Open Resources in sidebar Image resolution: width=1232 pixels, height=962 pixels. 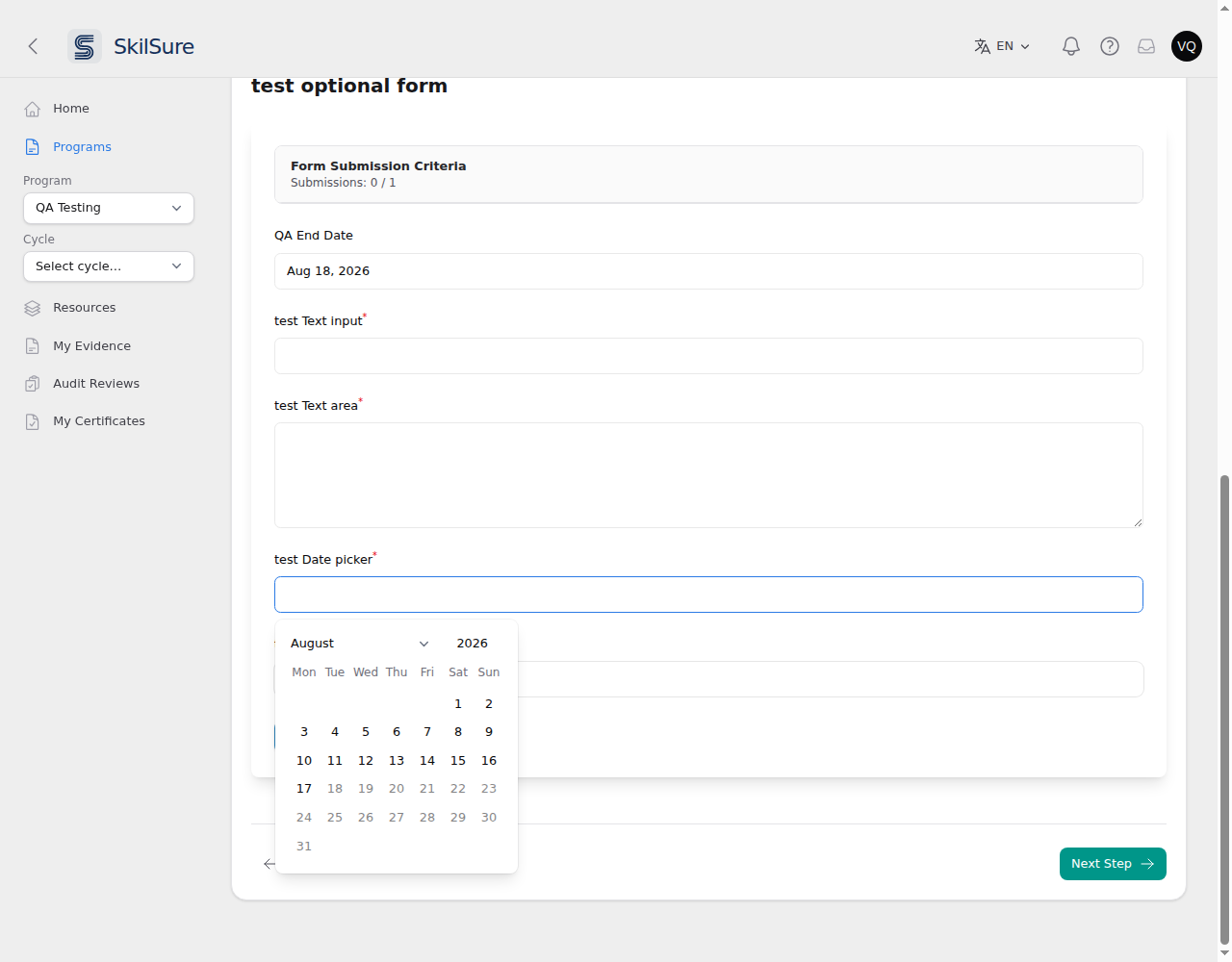point(85,308)
